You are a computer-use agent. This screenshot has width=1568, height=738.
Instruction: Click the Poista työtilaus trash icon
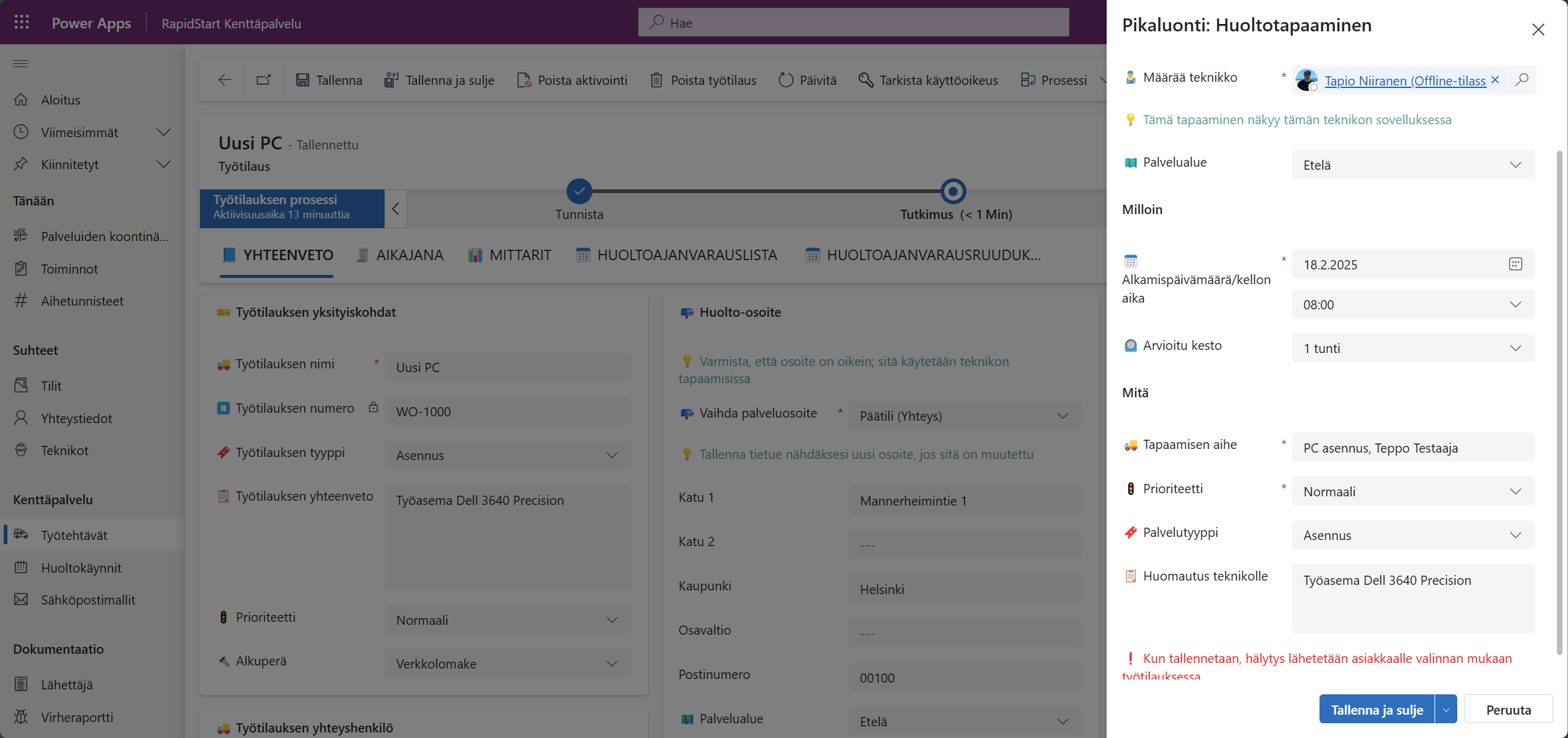[x=656, y=79]
